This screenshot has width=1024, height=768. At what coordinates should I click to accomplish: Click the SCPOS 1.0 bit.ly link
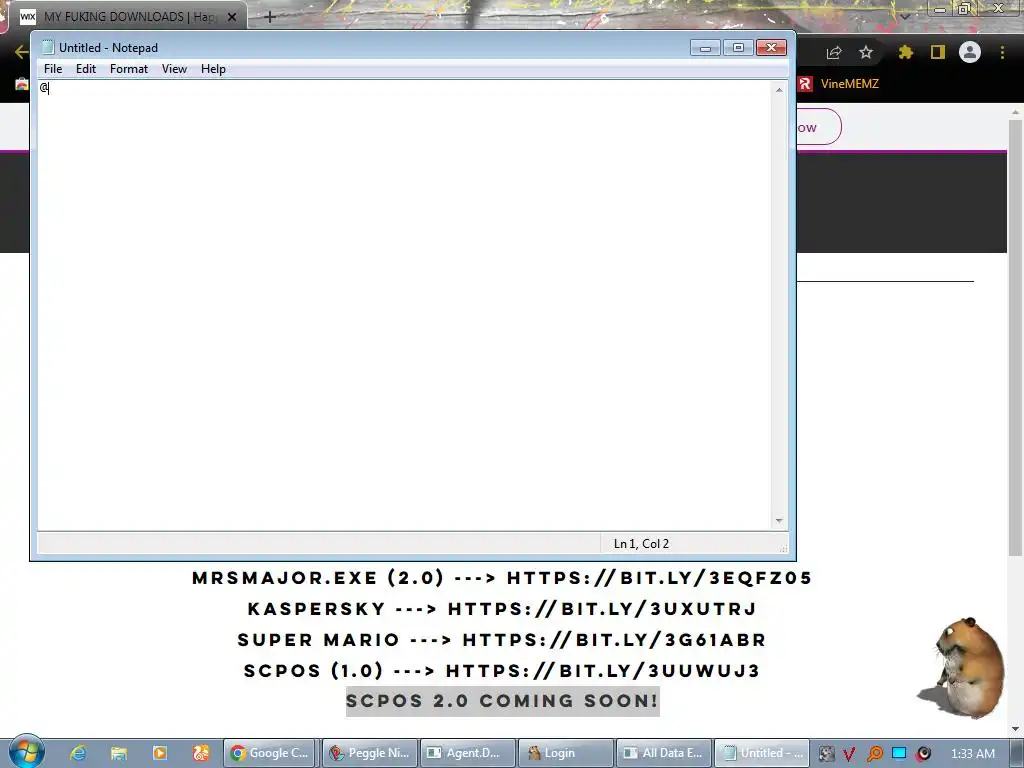(603, 670)
